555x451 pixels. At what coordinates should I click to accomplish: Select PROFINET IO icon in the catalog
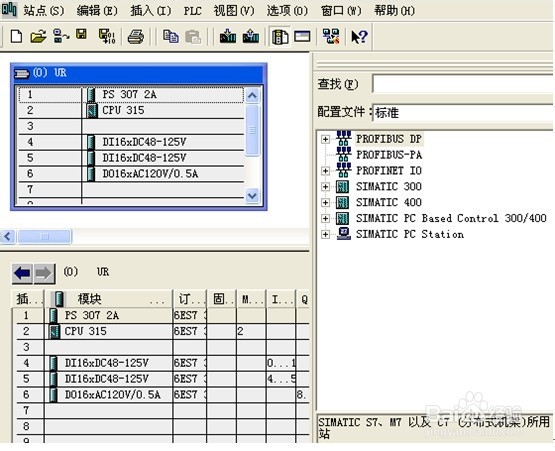click(x=344, y=170)
